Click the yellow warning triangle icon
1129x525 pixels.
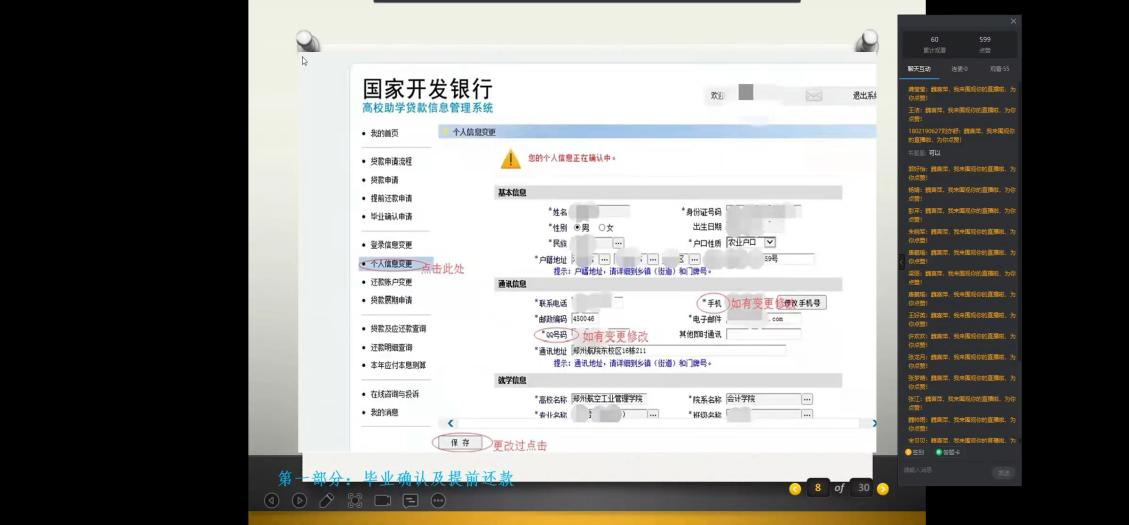click(510, 158)
